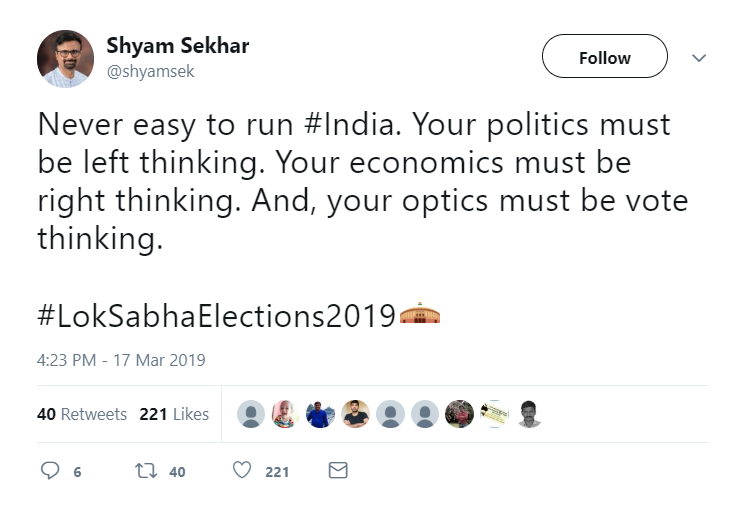Open the #India hashtag link
754x513 pixels.
352,125
